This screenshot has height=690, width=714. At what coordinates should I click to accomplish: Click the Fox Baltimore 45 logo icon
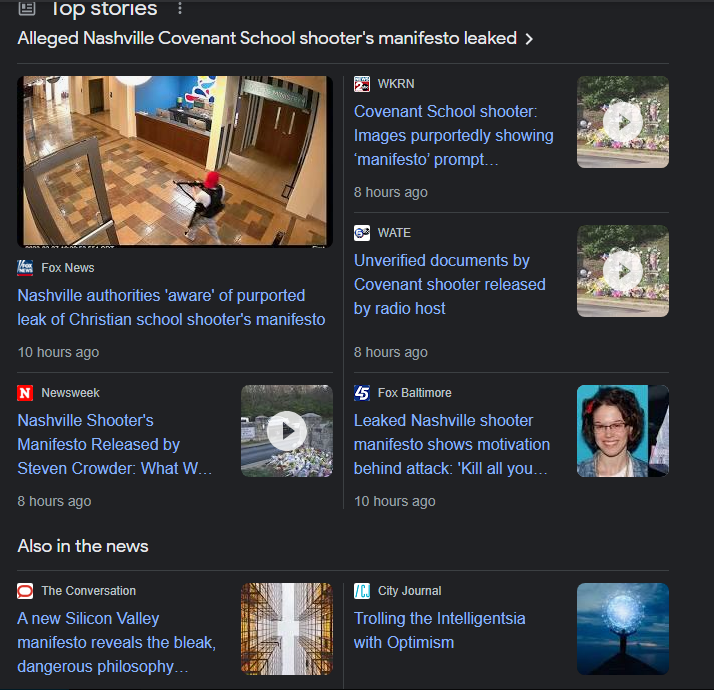[x=362, y=393]
